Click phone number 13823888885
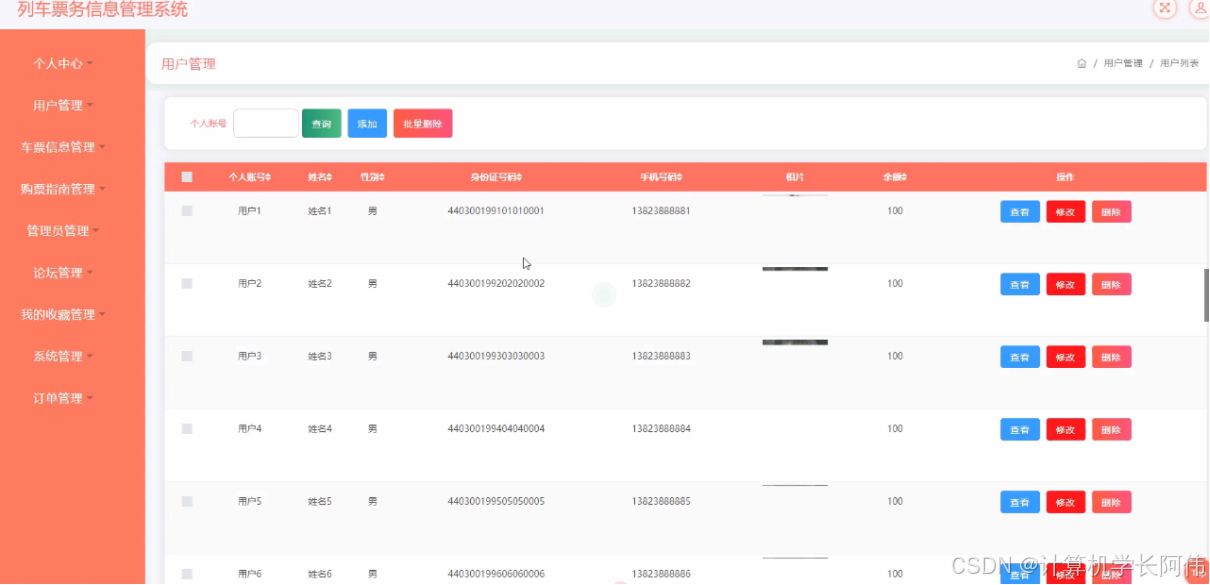The height and width of the screenshot is (585, 1210). pos(661,501)
